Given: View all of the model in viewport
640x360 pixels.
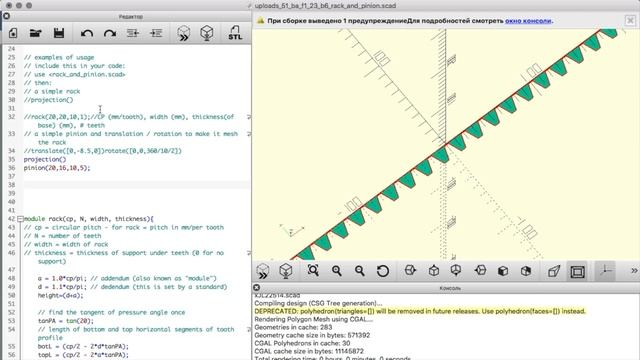Looking at the screenshot, I should (313, 271).
